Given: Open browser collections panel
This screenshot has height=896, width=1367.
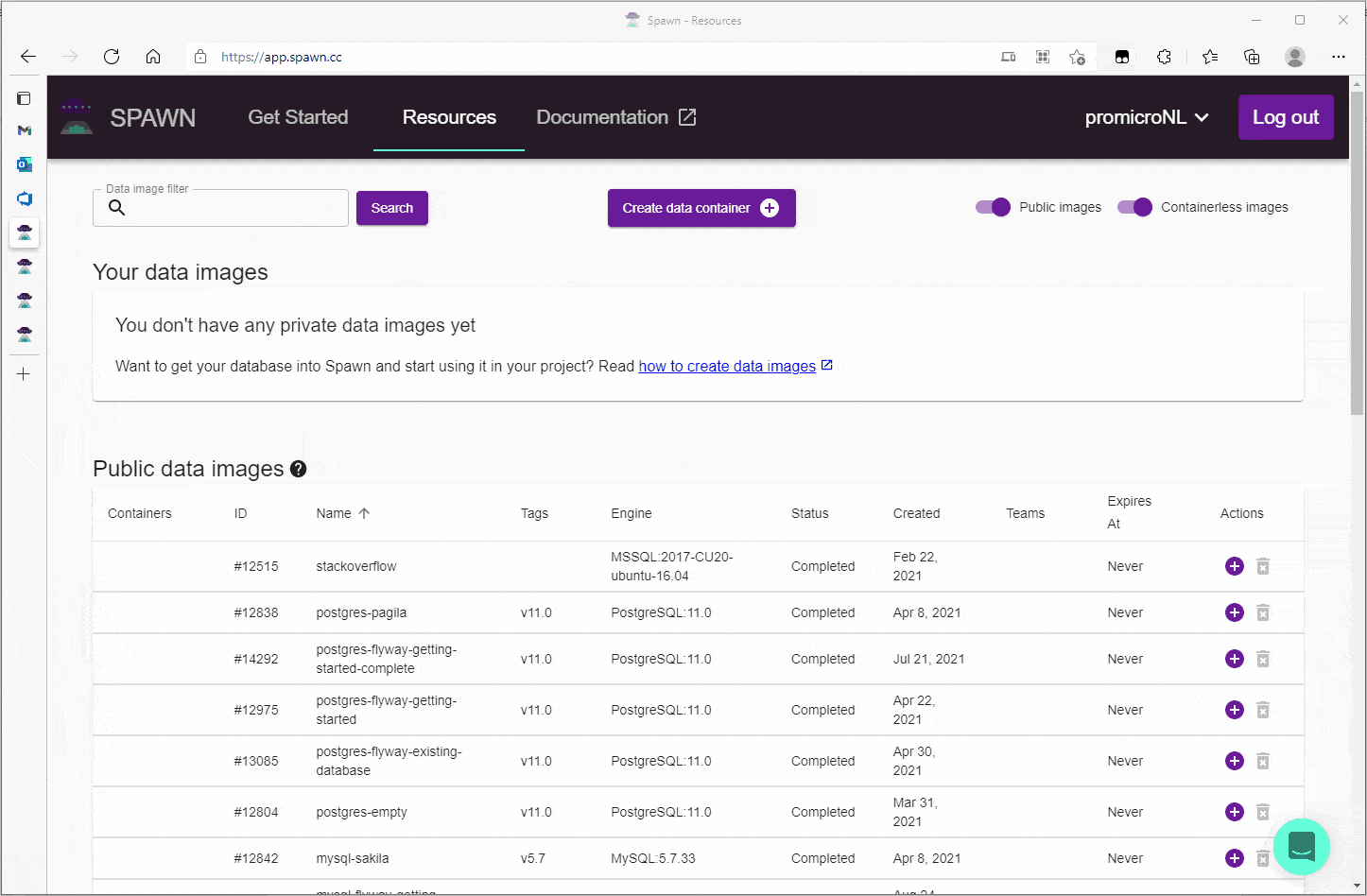Looking at the screenshot, I should click(x=1252, y=57).
